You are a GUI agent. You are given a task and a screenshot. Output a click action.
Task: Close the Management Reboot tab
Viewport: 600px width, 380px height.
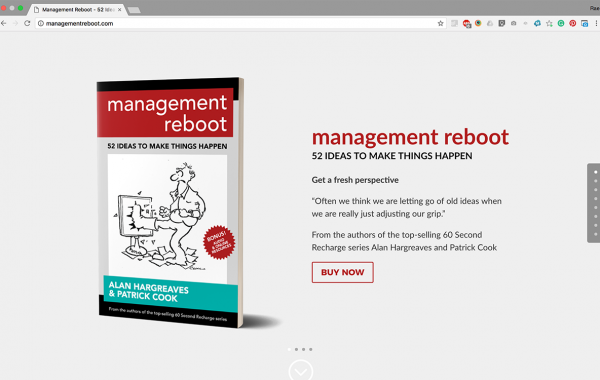(119, 10)
